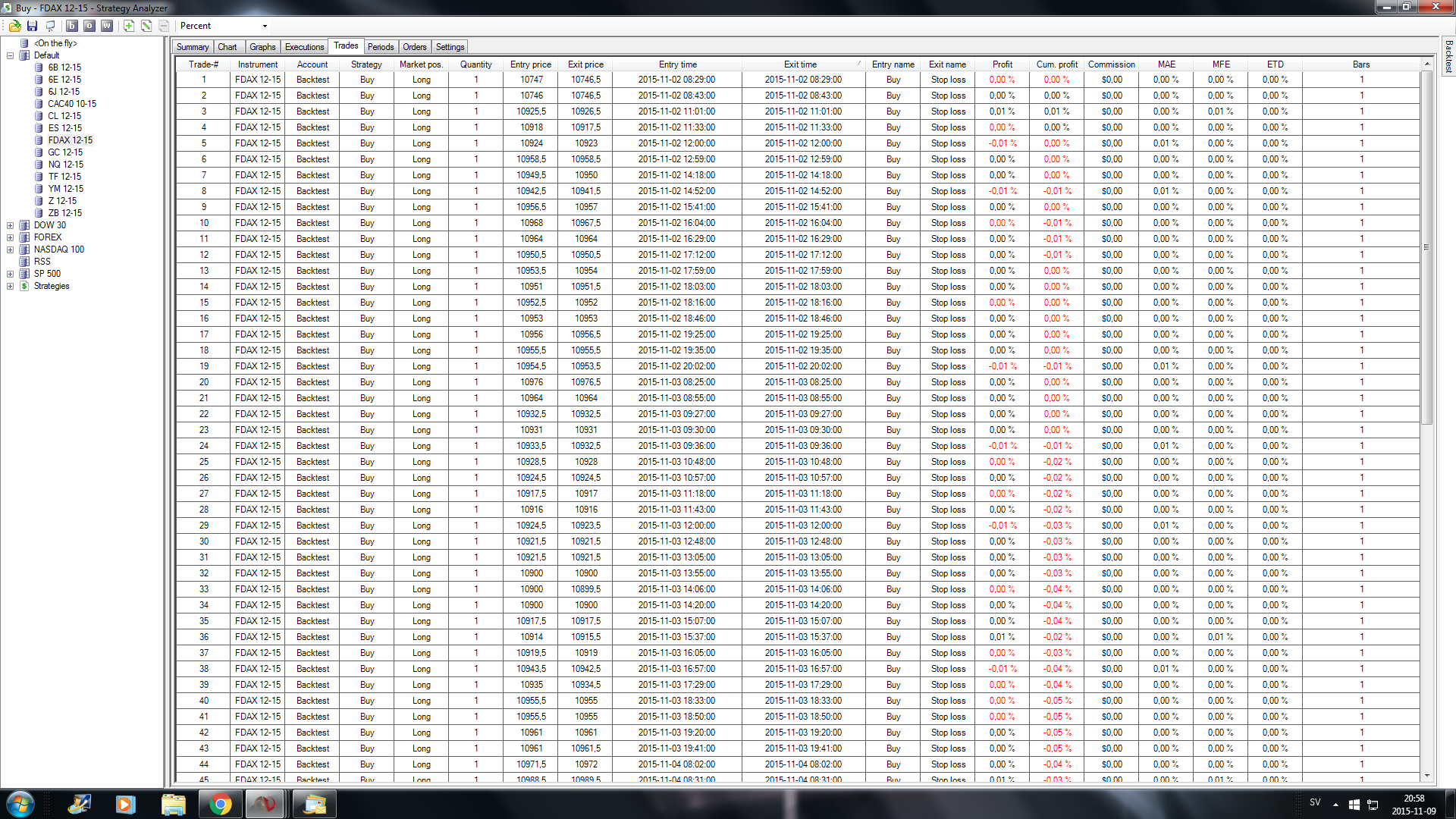
Task: Click the green plus new strategy icon
Action: 129,26
